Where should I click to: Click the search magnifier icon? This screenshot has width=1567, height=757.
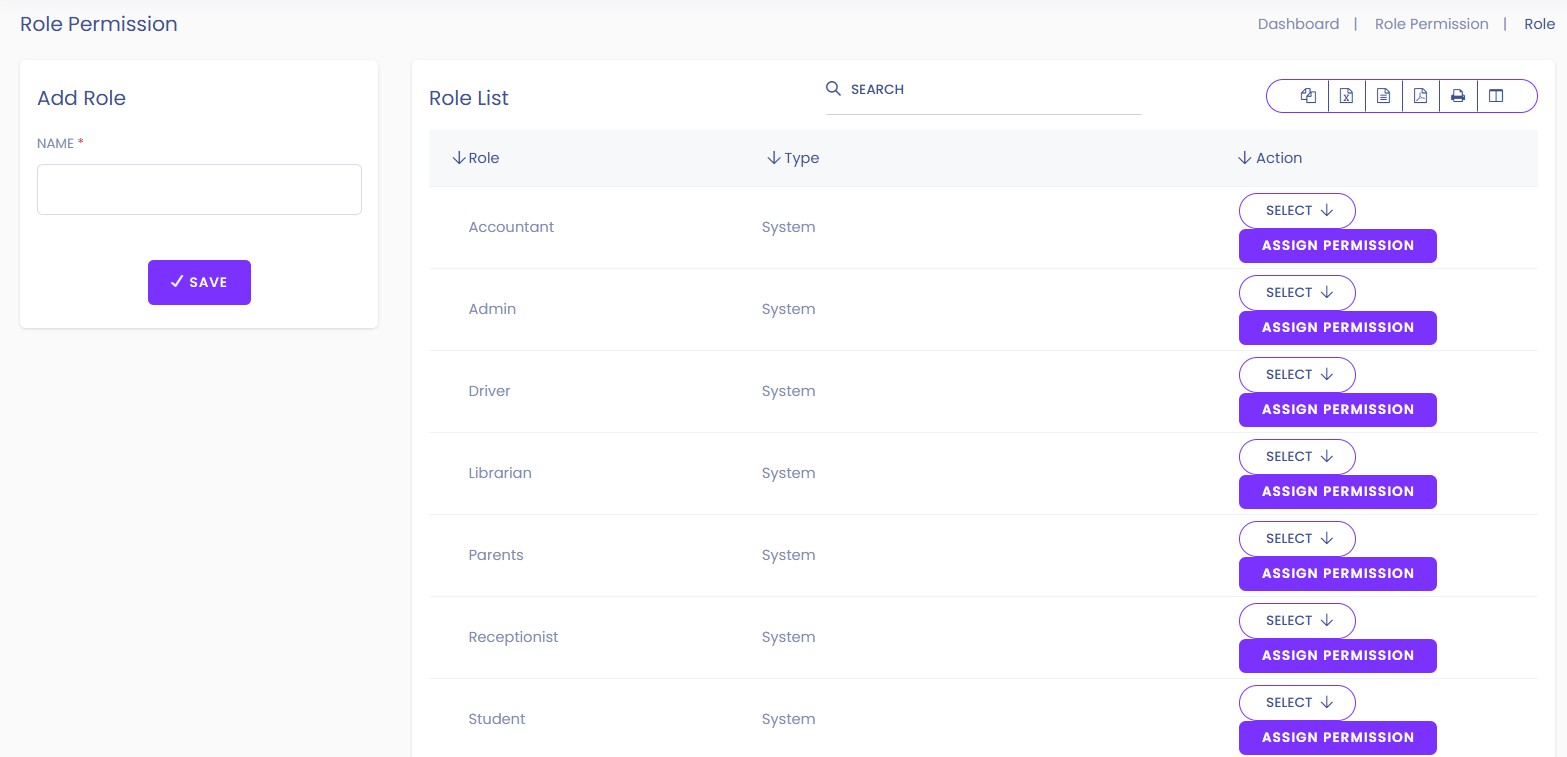[833, 89]
